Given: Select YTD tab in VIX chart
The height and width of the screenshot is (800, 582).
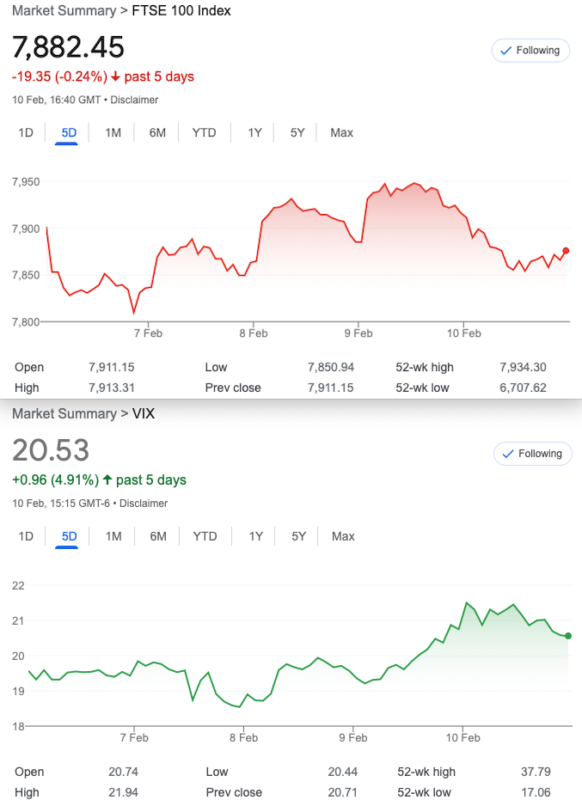Looking at the screenshot, I should tap(205, 537).
